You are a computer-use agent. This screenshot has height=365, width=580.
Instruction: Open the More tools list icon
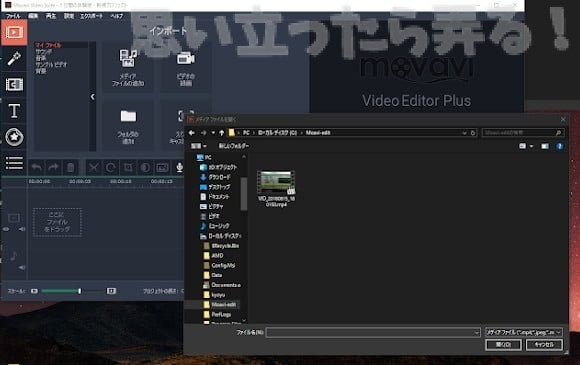coord(14,163)
